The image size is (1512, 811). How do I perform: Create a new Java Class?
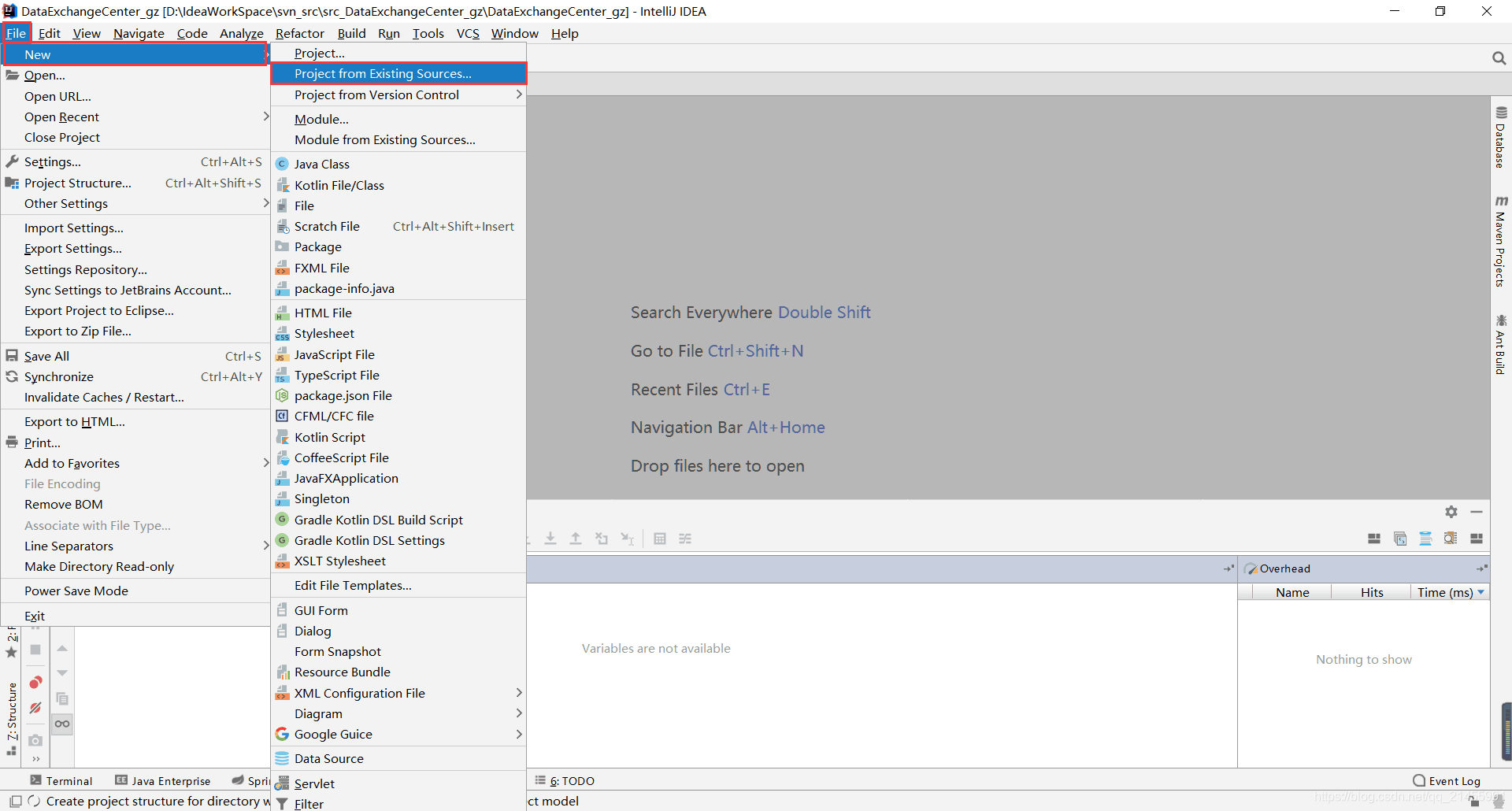[398, 164]
